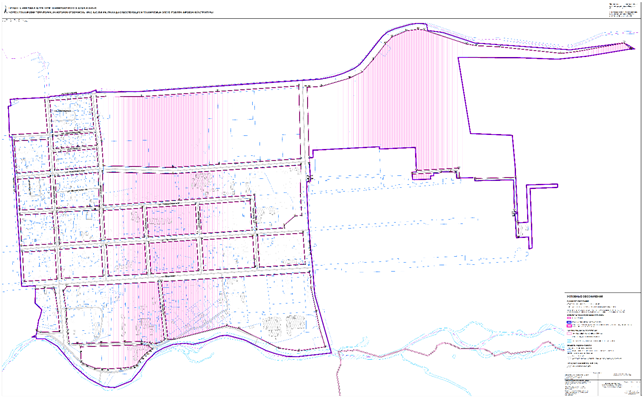Click the dark blue swatch in the legend
The height and width of the screenshot is (398, 643).
tap(569, 322)
